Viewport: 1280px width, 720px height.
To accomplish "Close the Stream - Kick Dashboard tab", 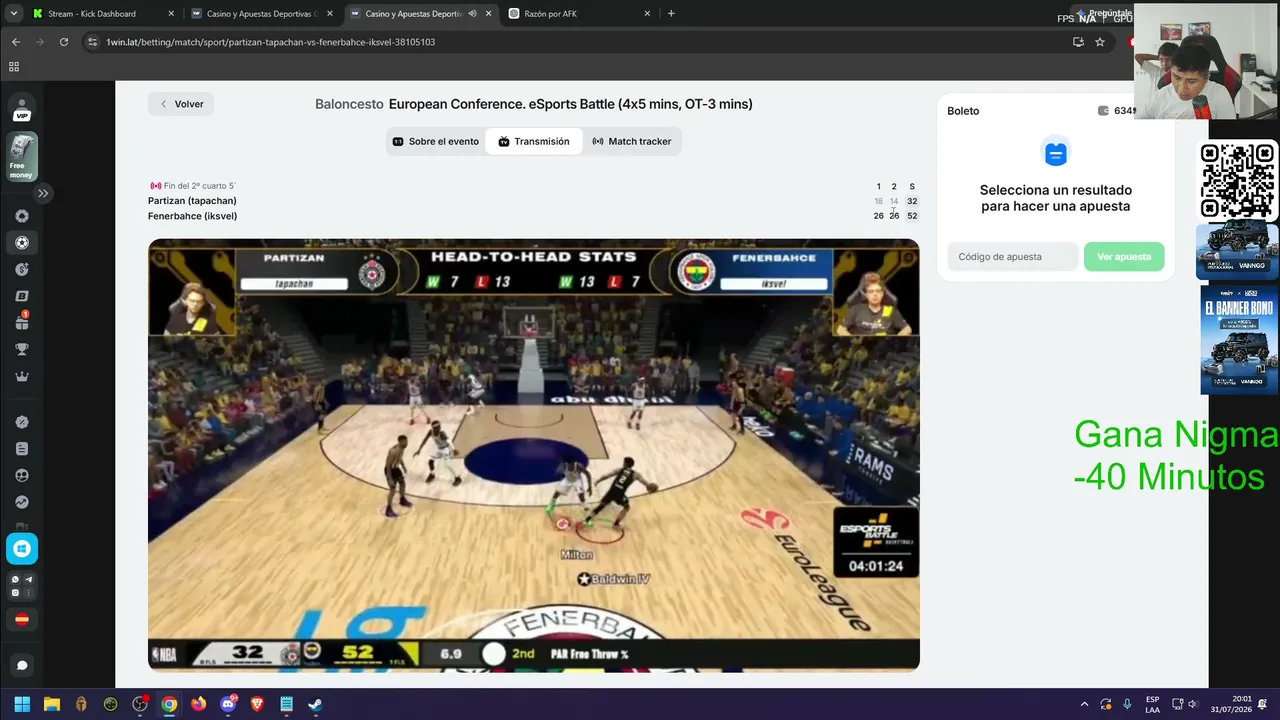I will (171, 14).
